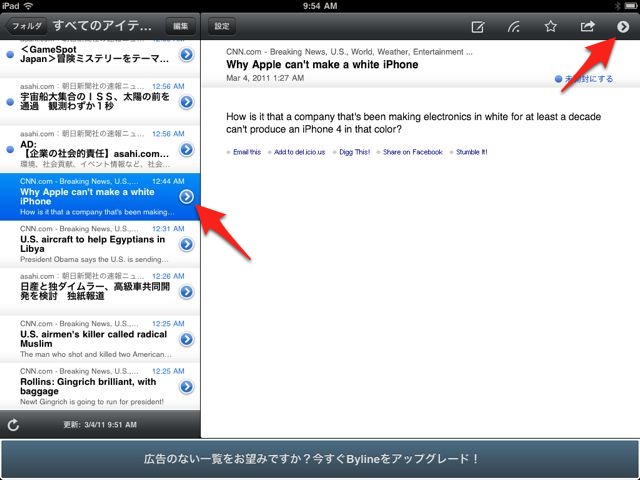This screenshot has width=640, height=480.
Task: Select the 宇宙船大集合のISS headline
Action: point(95,101)
